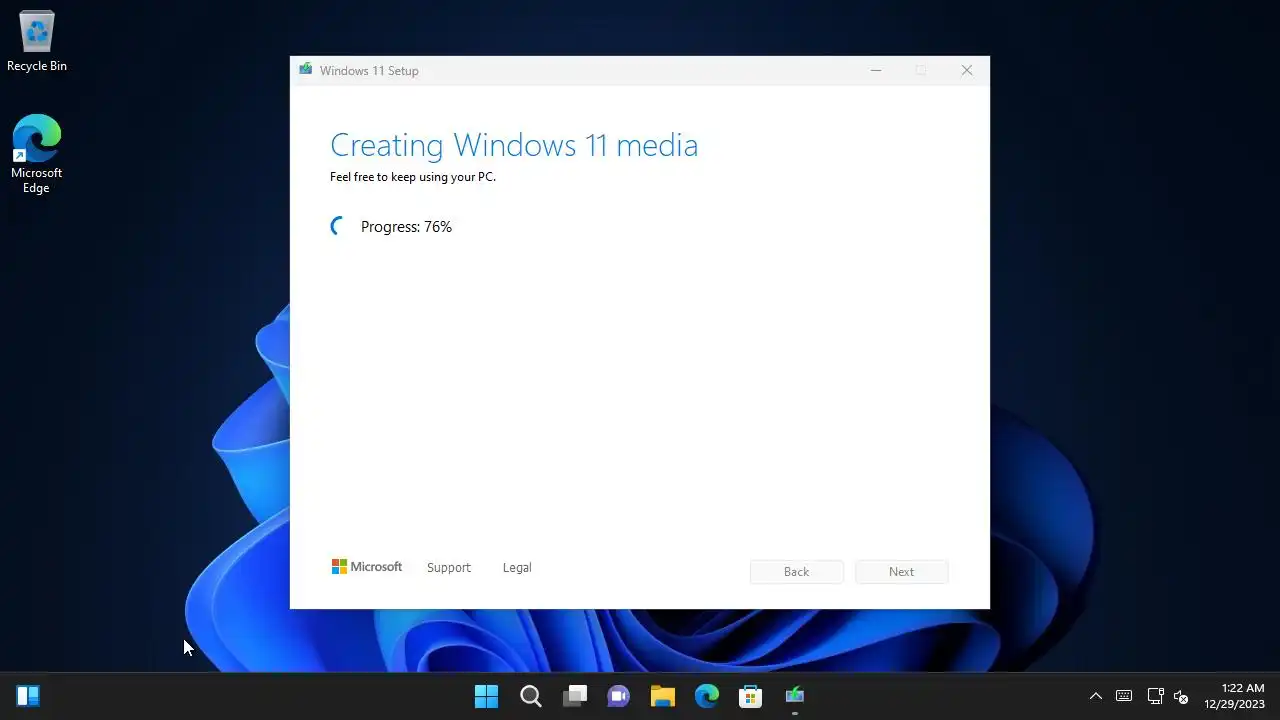Image resolution: width=1280 pixels, height=720 pixels.
Task: Open the Widgets panel from the taskbar
Action: click(28, 696)
